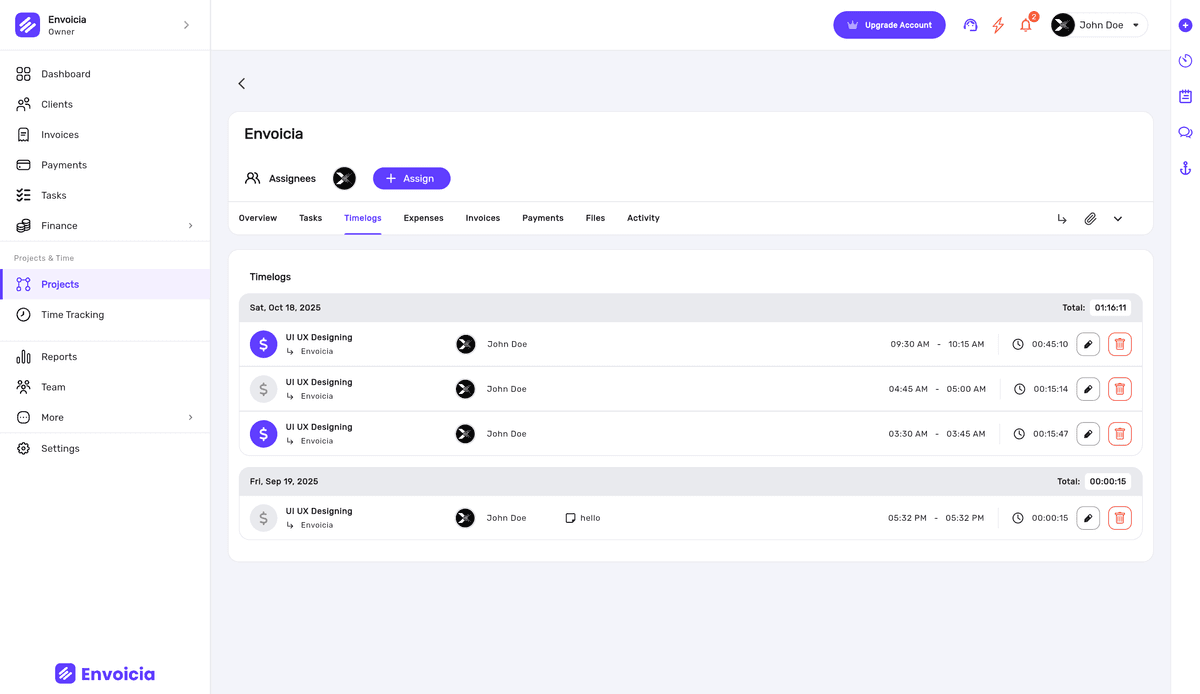Image resolution: width=1200 pixels, height=694 pixels.
Task: Click the Upgrade Account button
Action: (889, 23)
